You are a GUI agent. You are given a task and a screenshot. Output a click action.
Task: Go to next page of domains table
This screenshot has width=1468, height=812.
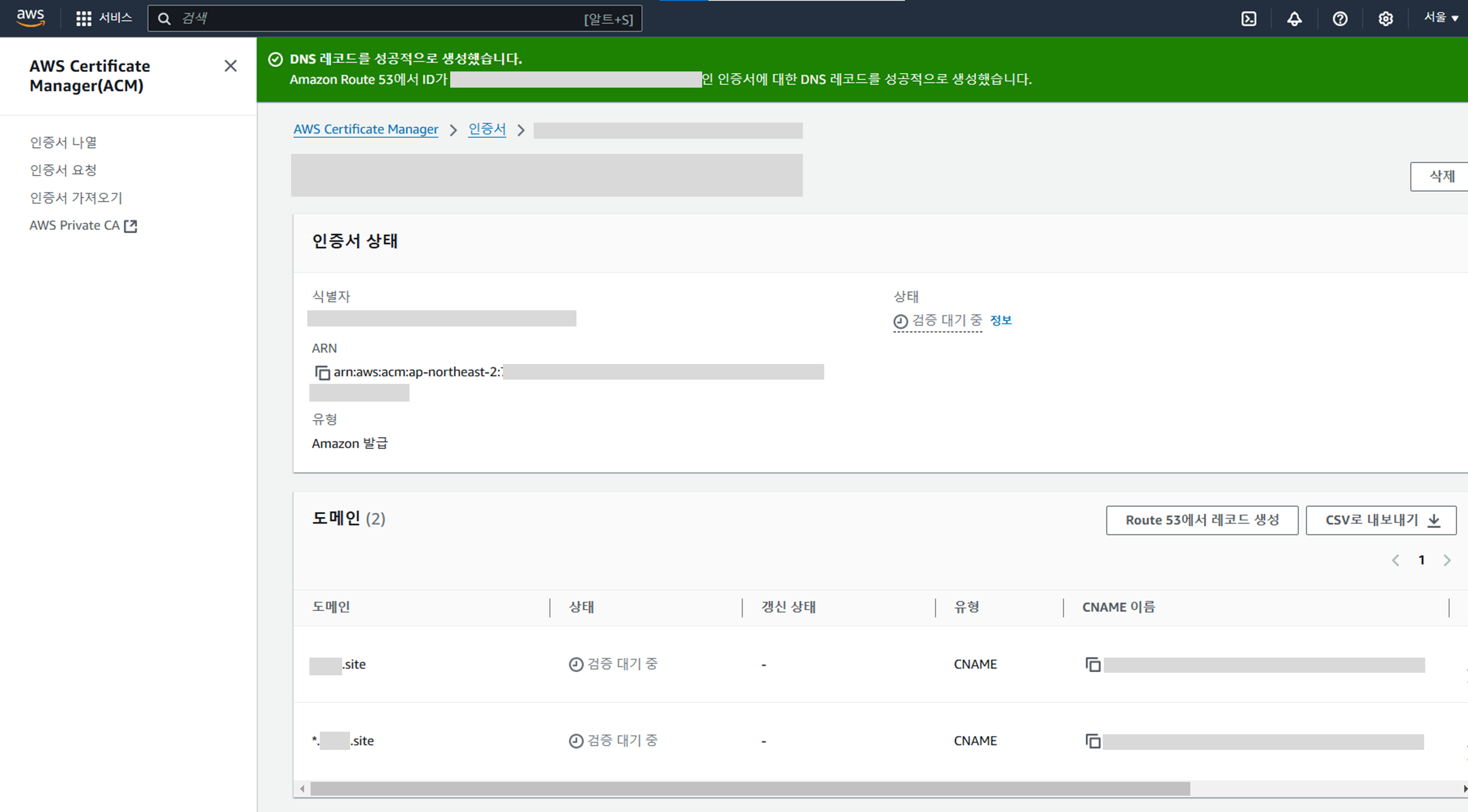coord(1447,560)
